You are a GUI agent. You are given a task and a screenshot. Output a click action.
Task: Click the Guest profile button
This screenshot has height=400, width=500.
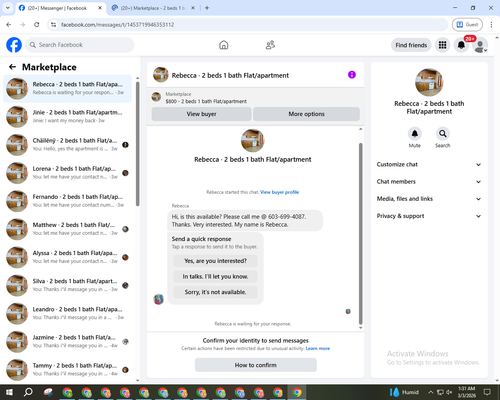point(467,25)
